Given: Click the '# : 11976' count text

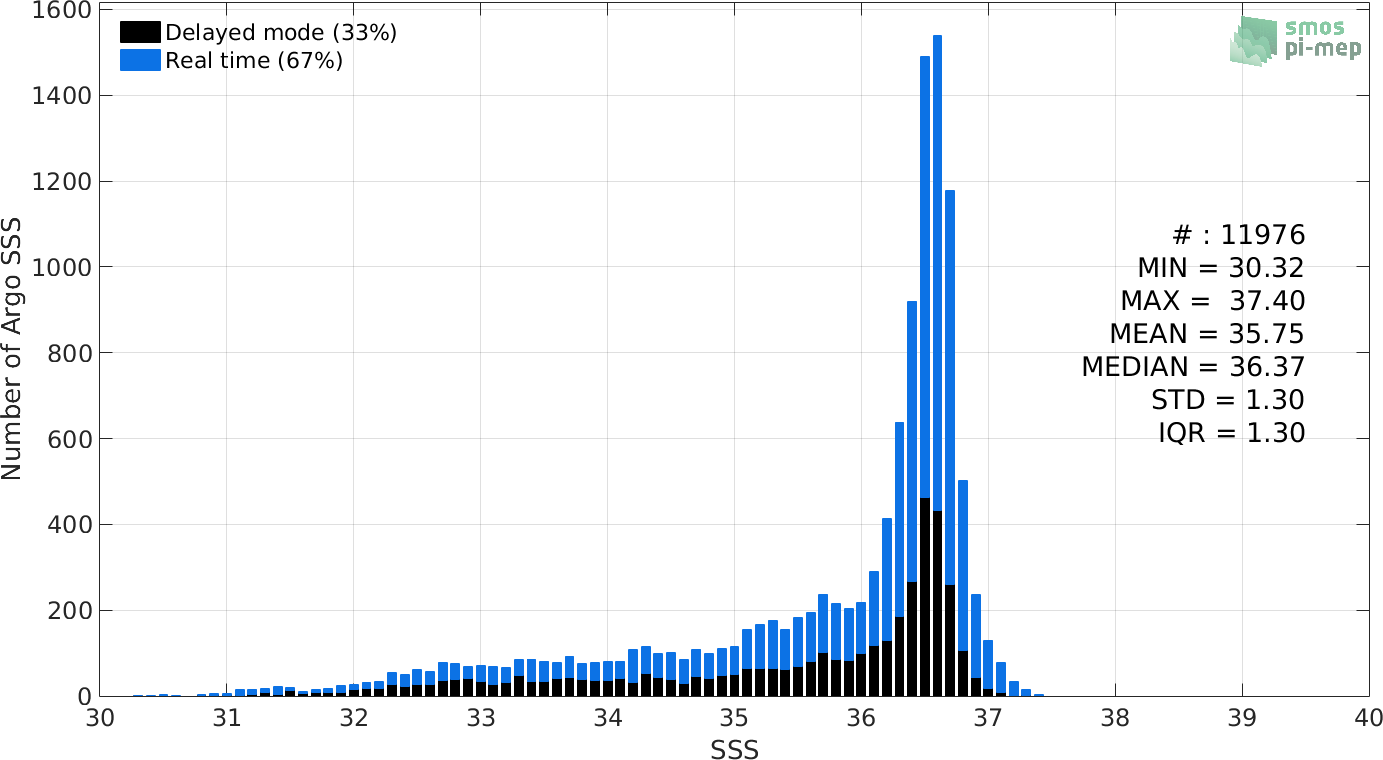Looking at the screenshot, I should [x=1239, y=235].
